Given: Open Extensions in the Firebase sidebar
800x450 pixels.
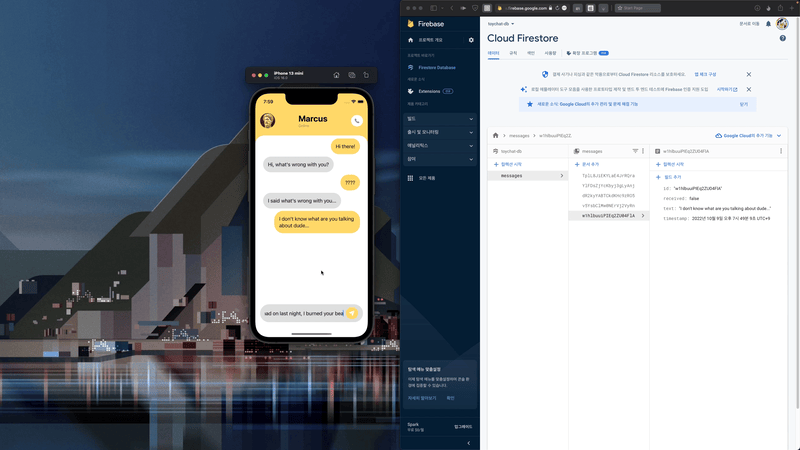Looking at the screenshot, I should [430, 91].
